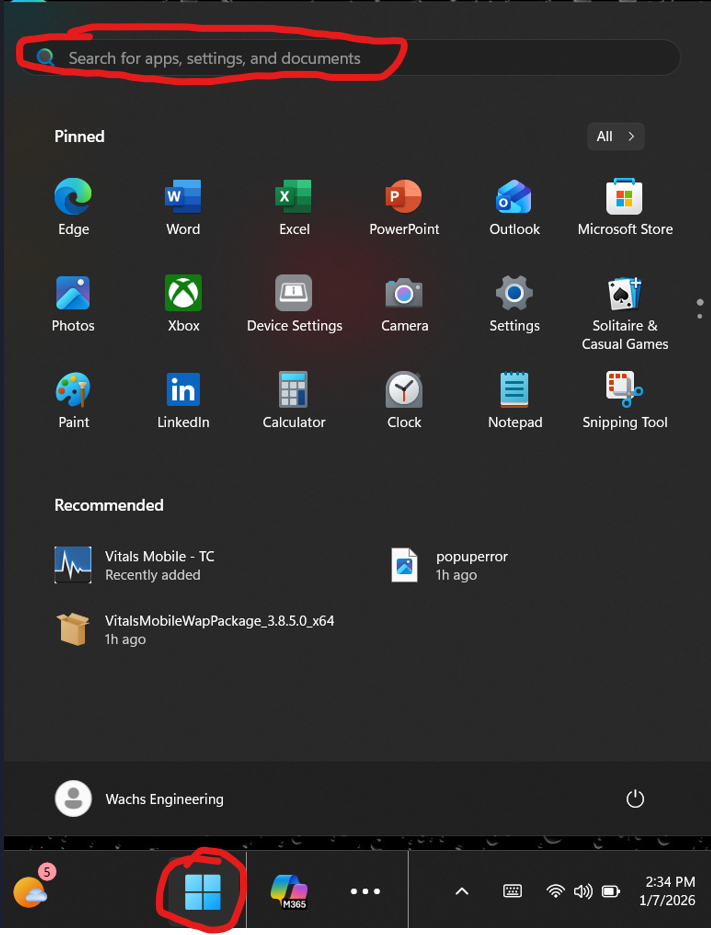Open recommended Vitals Mobile - TC app
The width and height of the screenshot is (711, 935).
[x=135, y=565]
